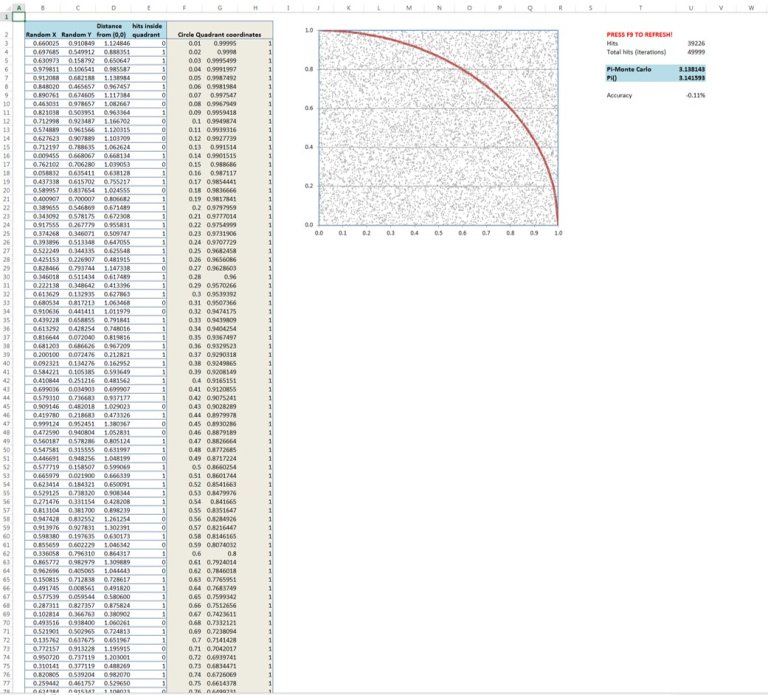Select empty cell A1

coord(17,17)
